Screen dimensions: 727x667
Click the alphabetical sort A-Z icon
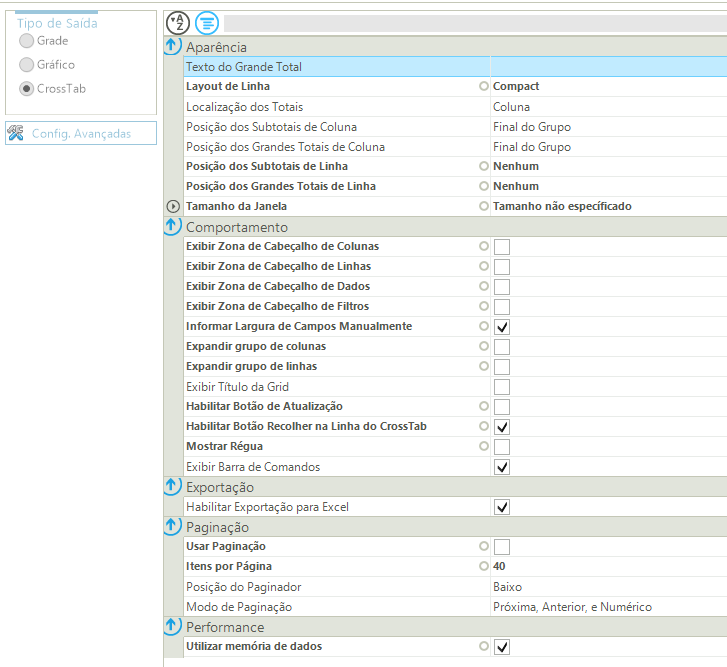click(x=177, y=22)
